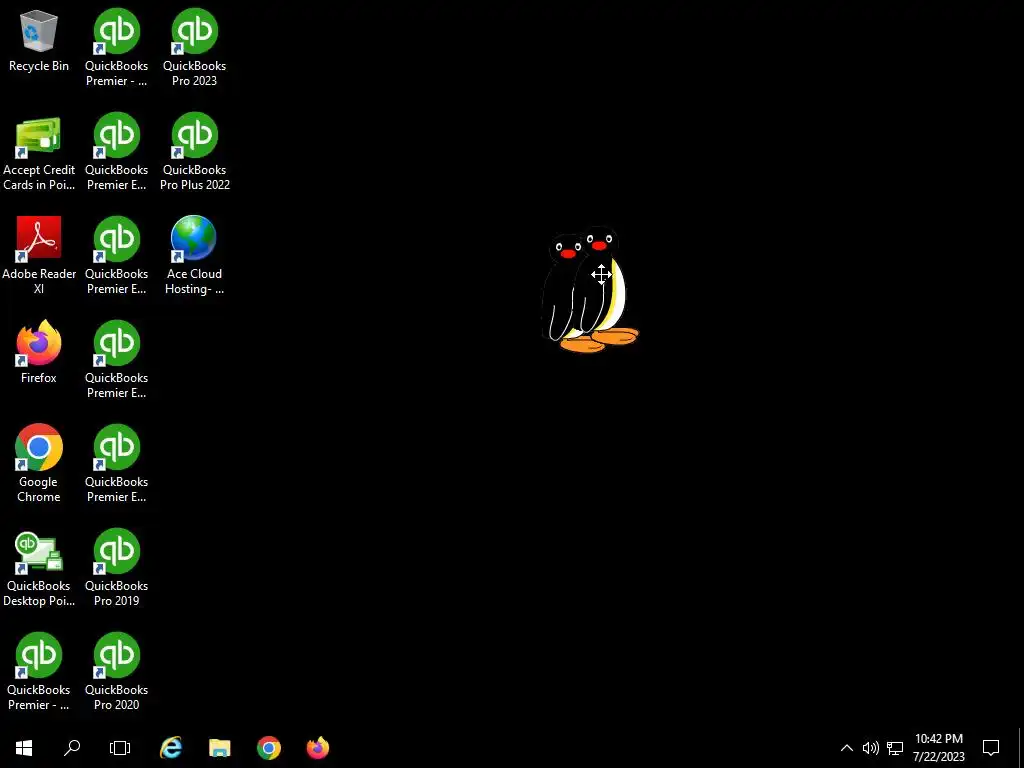1024x768 pixels.
Task: Open taskbar search magnifier
Action: click(x=72, y=748)
